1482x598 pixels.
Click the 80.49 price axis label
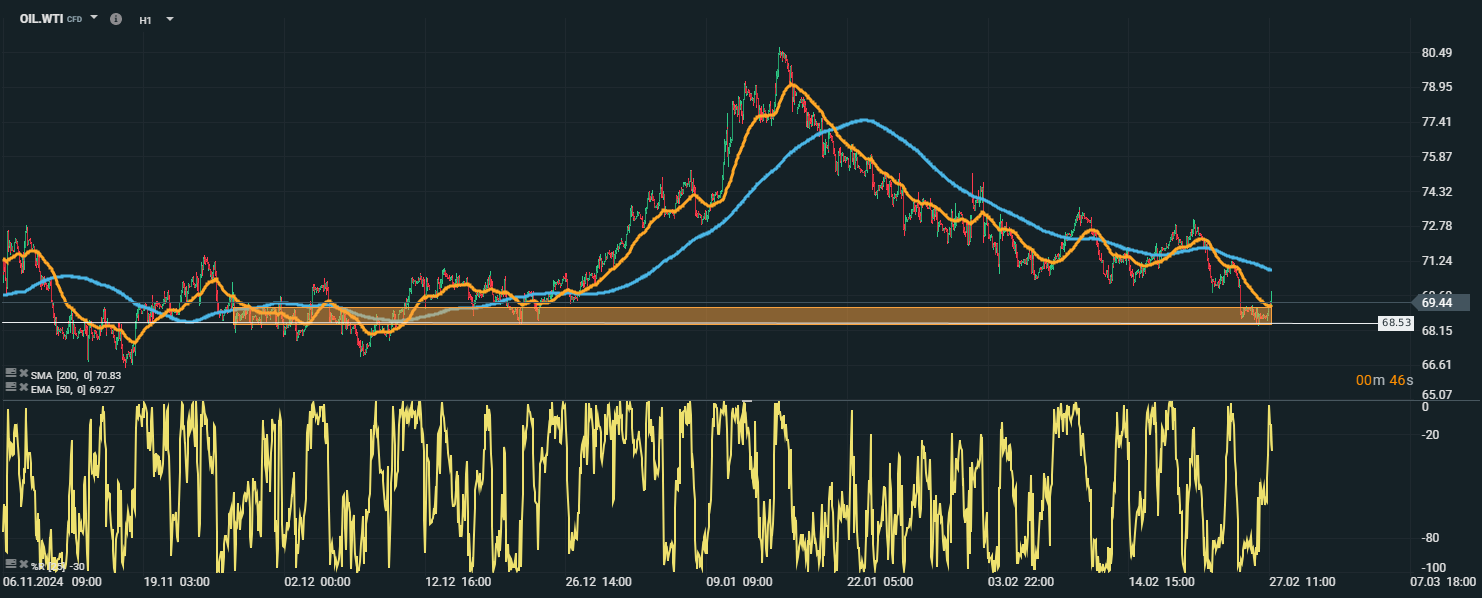(1436, 53)
